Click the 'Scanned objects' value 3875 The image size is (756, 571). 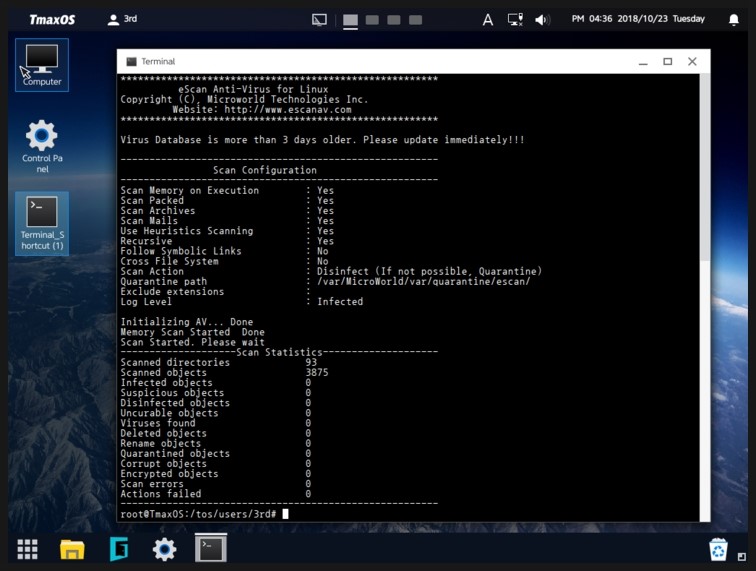317,373
